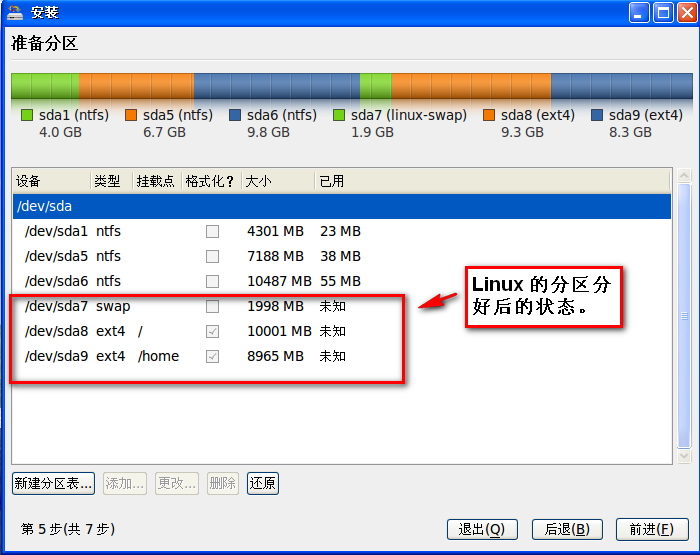Toggle format checkbox for /dev/sda5

click(212, 256)
